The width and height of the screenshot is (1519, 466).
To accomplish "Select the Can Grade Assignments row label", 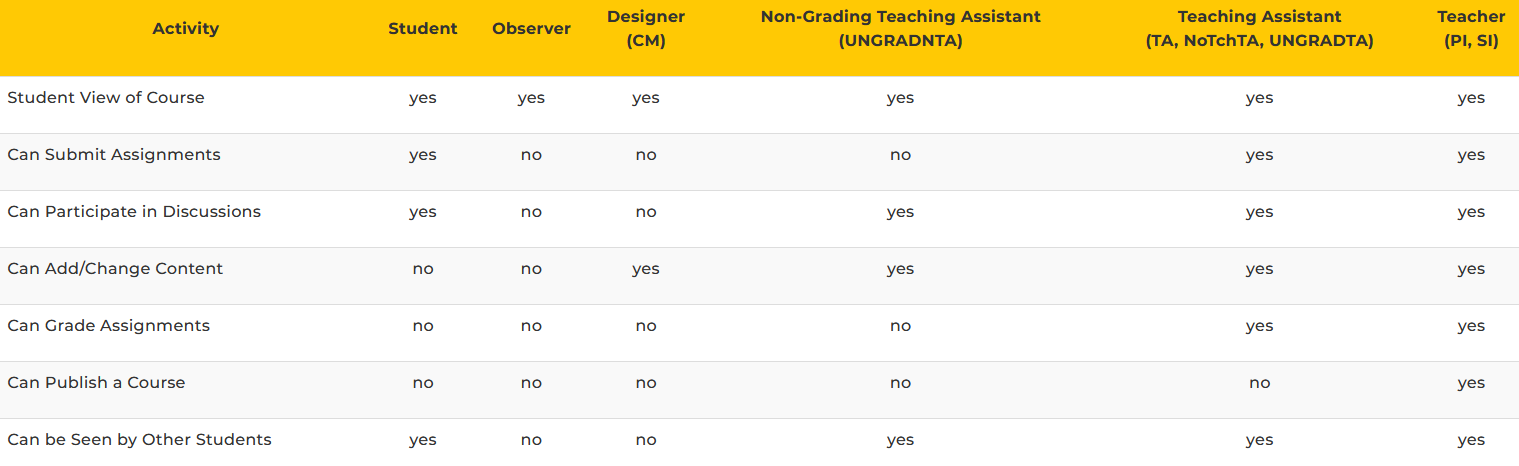I will (x=109, y=326).
